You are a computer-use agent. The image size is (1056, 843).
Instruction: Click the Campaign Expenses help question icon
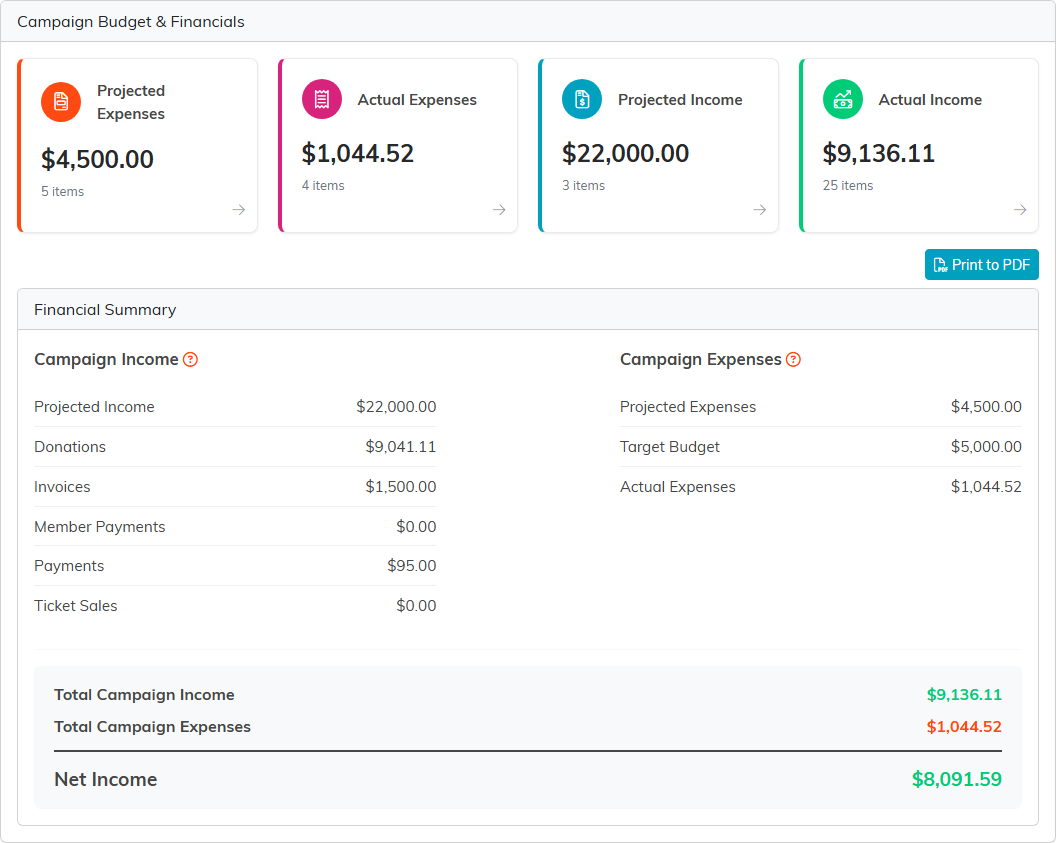793,360
